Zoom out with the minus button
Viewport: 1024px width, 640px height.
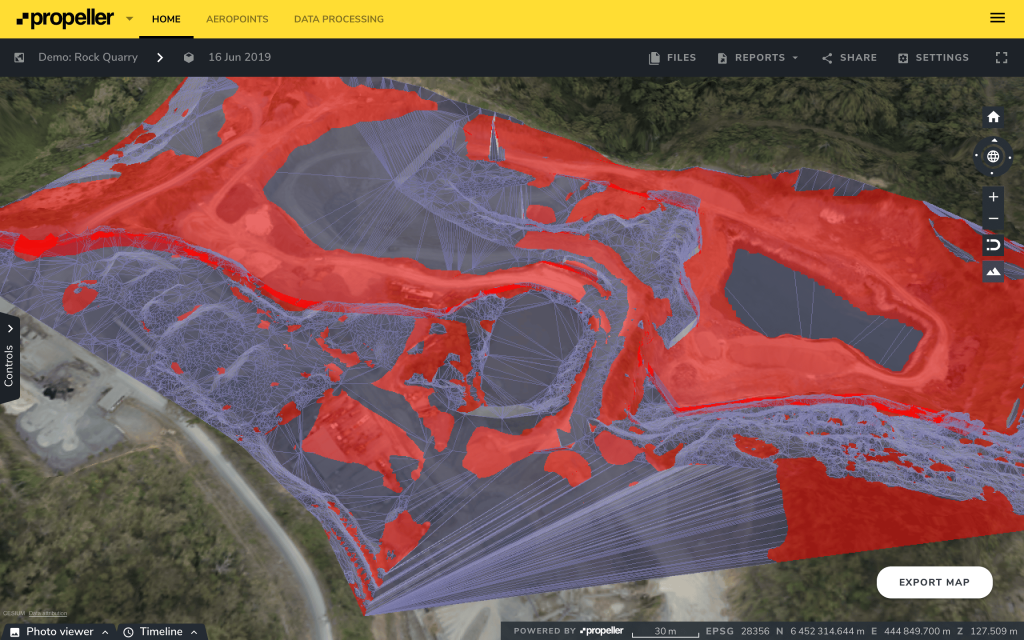click(993, 219)
